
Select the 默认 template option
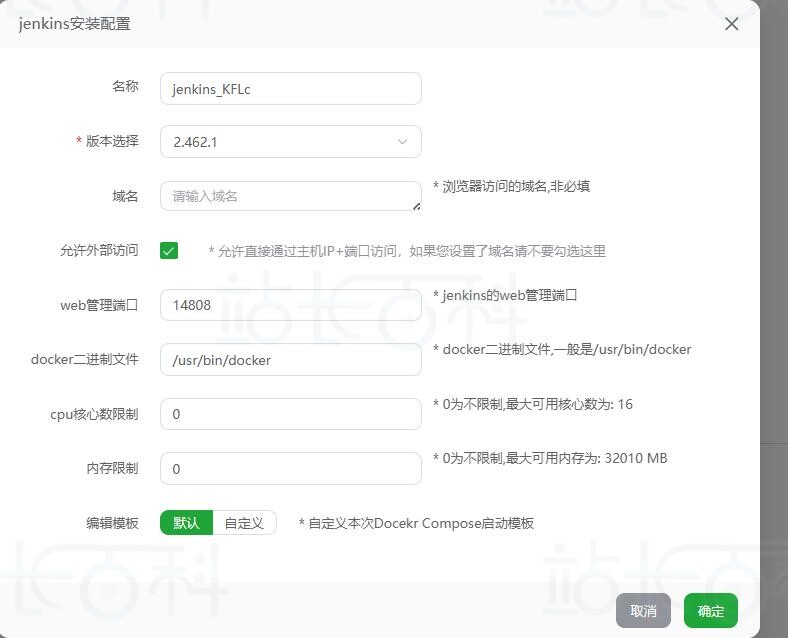[186, 523]
